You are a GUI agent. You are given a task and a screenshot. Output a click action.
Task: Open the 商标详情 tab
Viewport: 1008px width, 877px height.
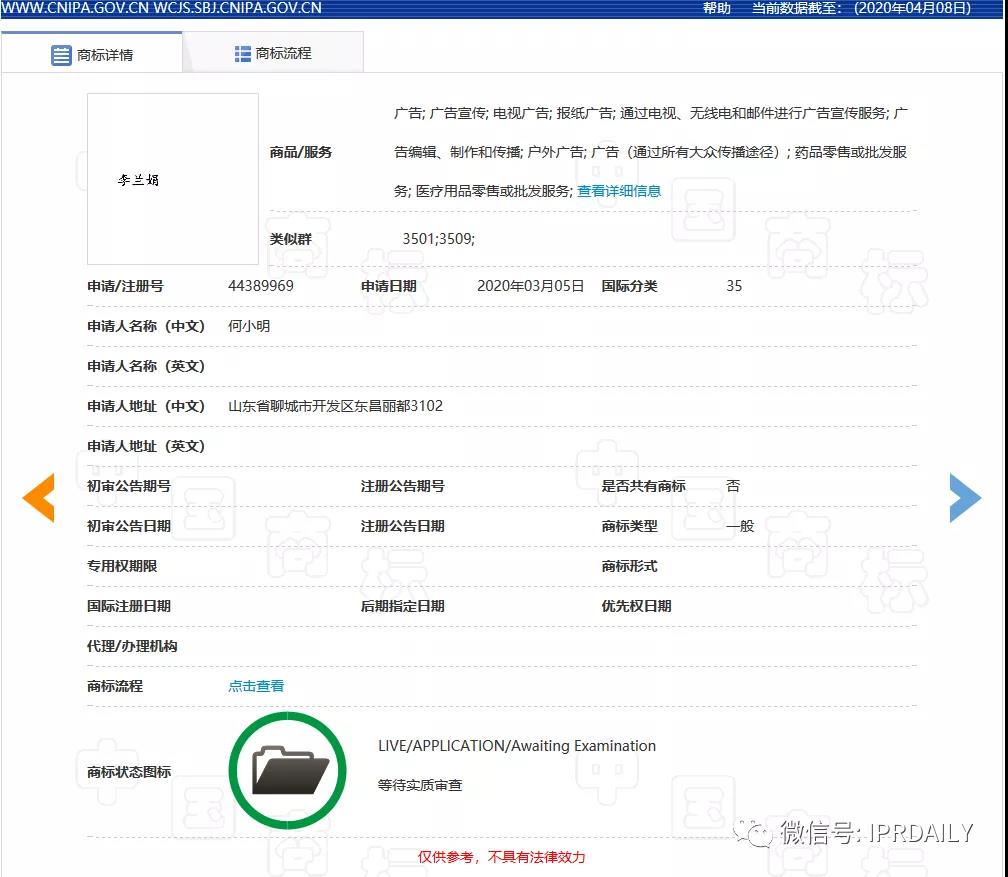pyautogui.click(x=92, y=54)
